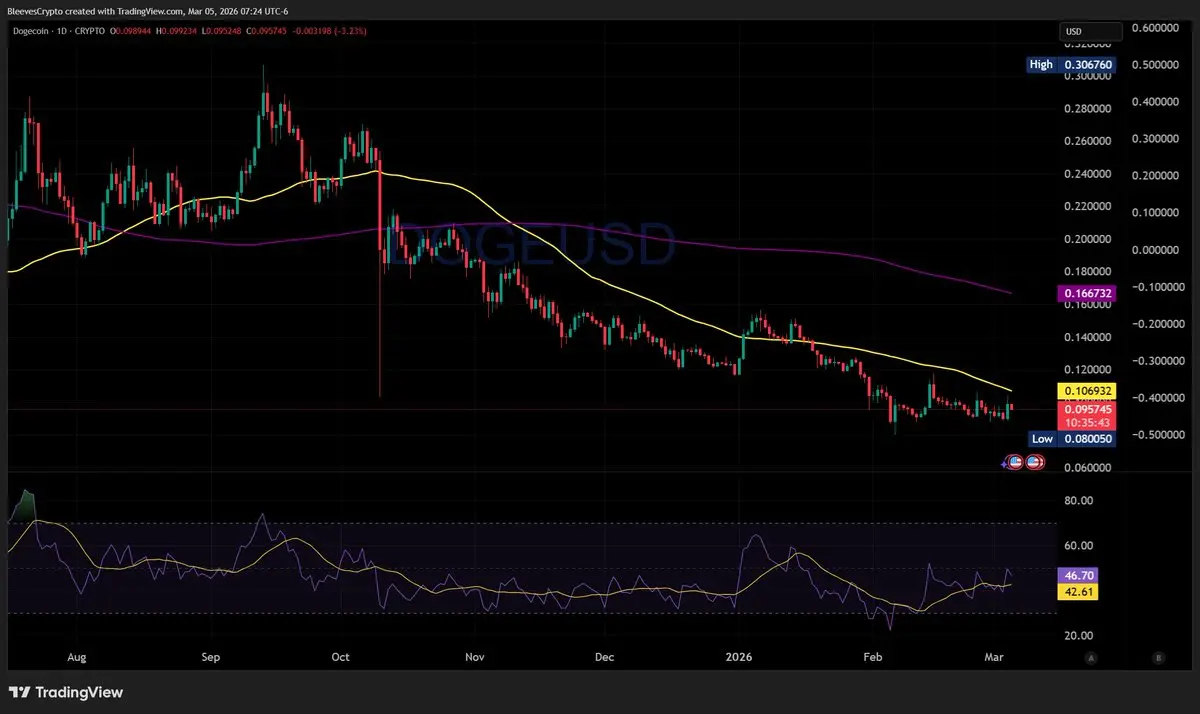Toggle auto scale button A

[x=1091, y=658]
